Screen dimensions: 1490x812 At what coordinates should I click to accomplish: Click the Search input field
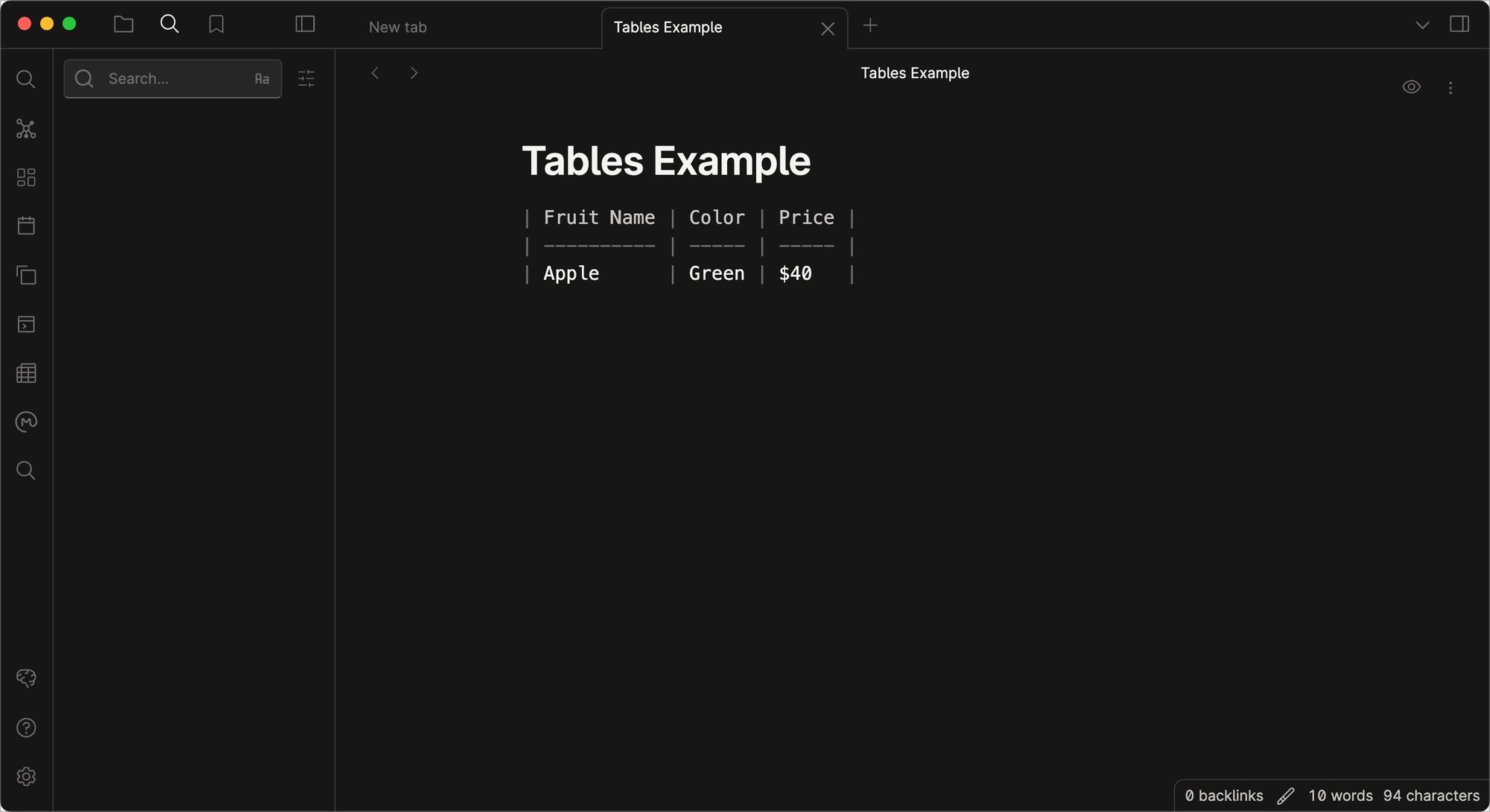(x=172, y=78)
